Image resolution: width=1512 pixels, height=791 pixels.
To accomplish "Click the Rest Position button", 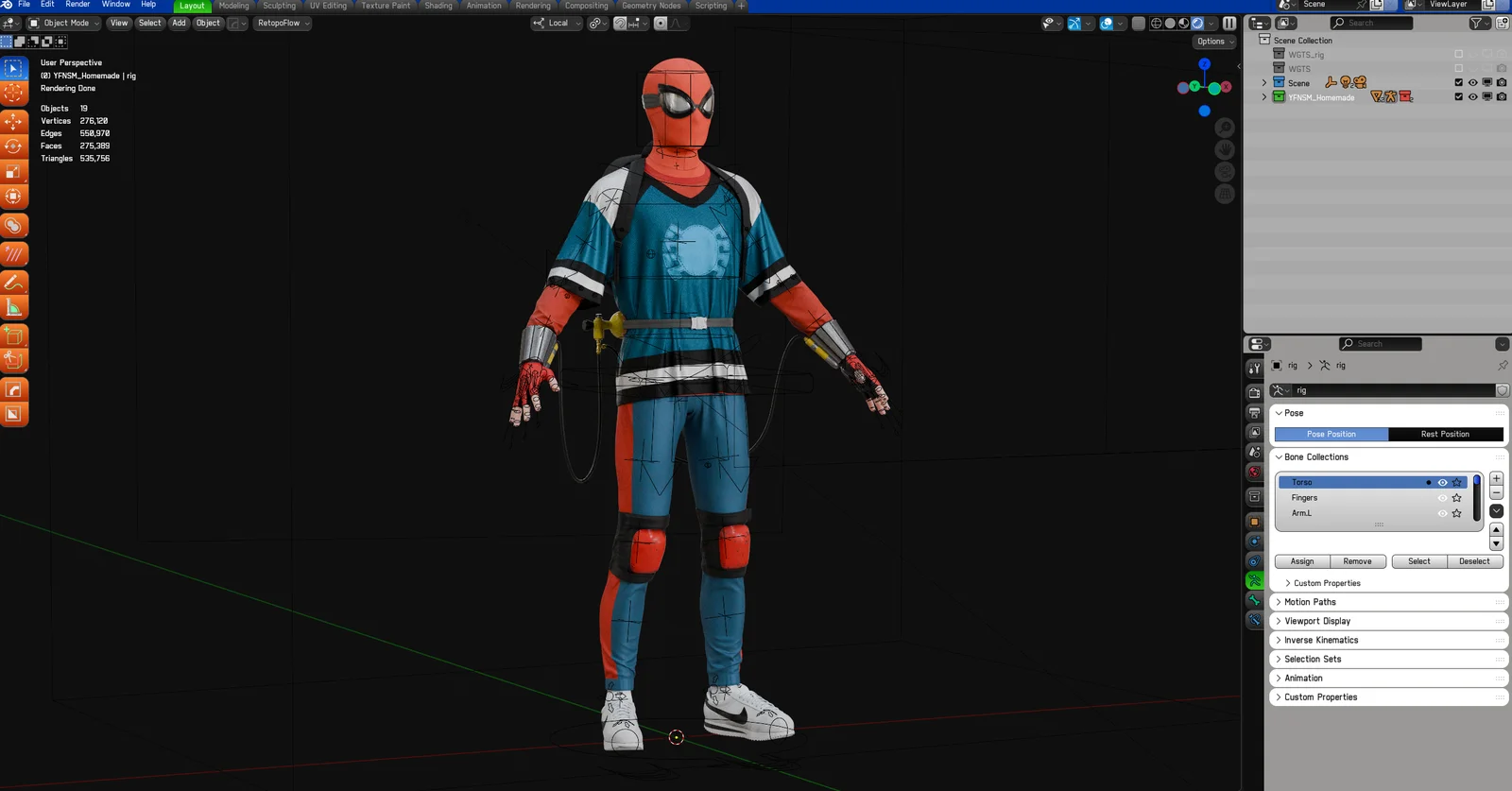I will pos(1446,434).
